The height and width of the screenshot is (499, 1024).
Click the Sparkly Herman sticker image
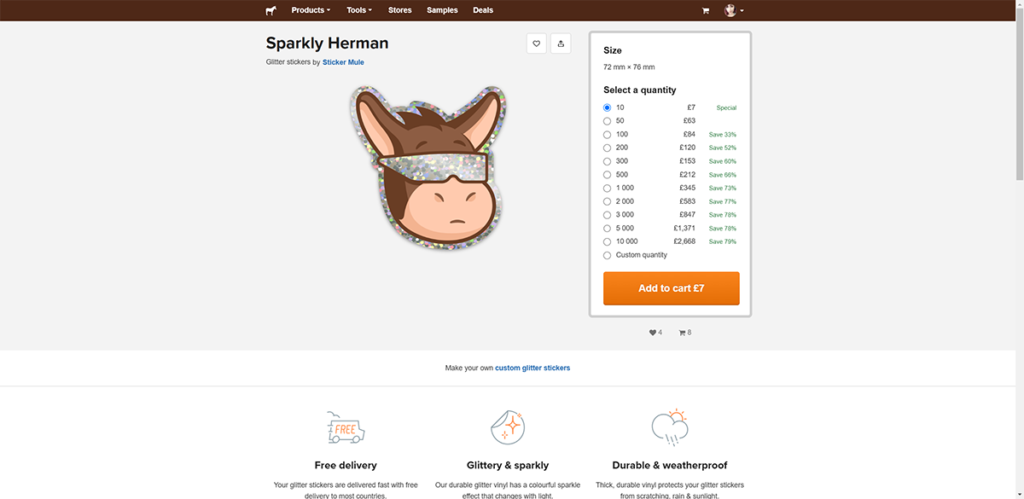point(428,169)
